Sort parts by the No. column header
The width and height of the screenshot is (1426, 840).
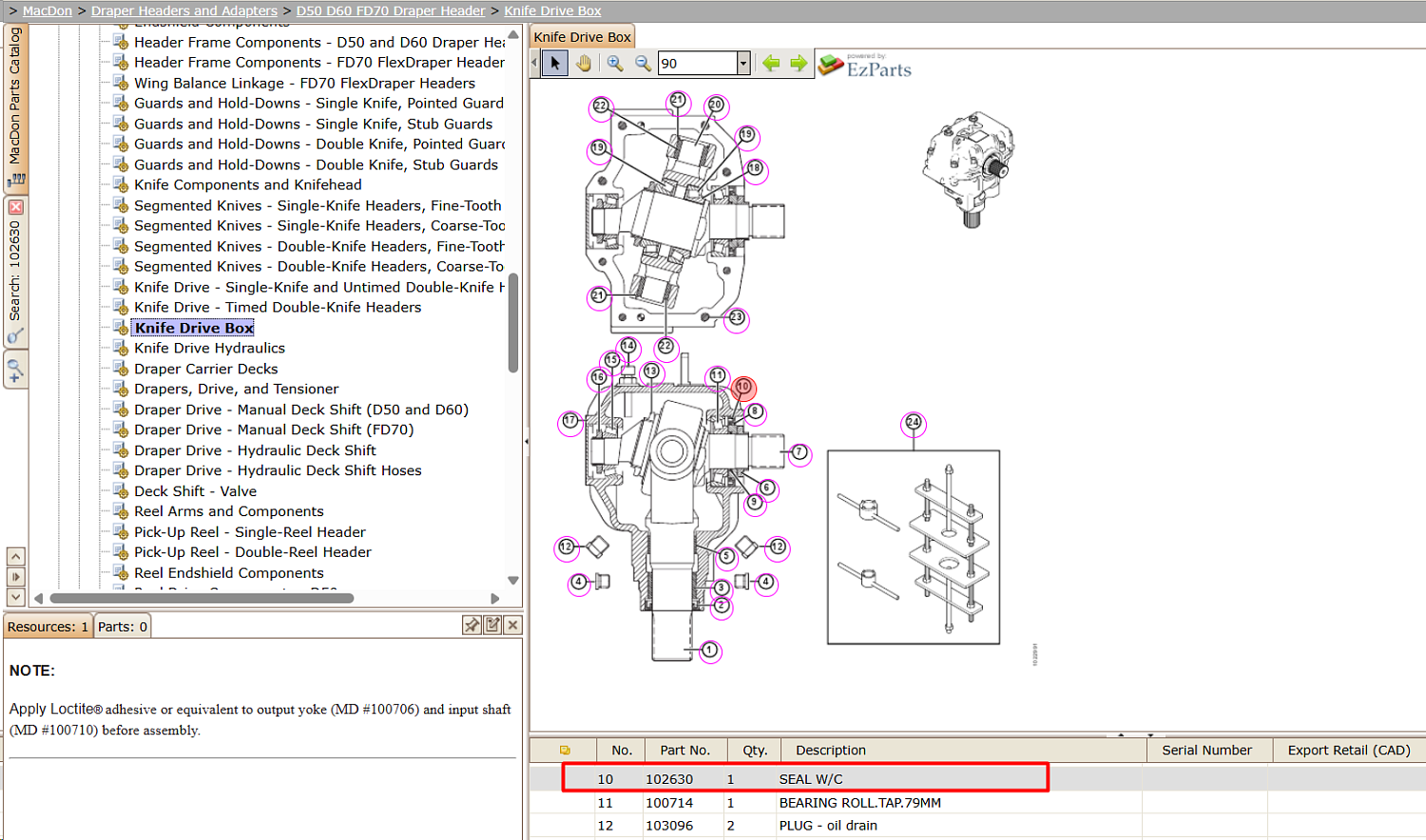[622, 751]
